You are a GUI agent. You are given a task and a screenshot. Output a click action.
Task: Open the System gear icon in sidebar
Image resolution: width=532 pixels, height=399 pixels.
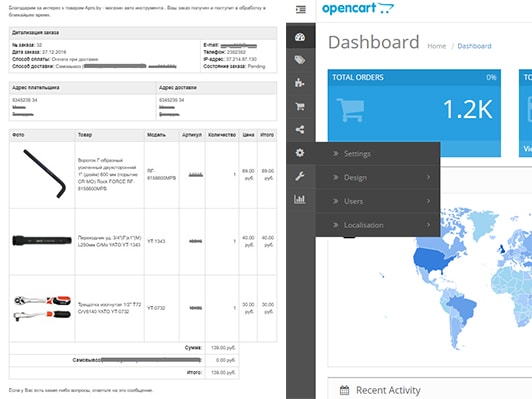pos(300,153)
